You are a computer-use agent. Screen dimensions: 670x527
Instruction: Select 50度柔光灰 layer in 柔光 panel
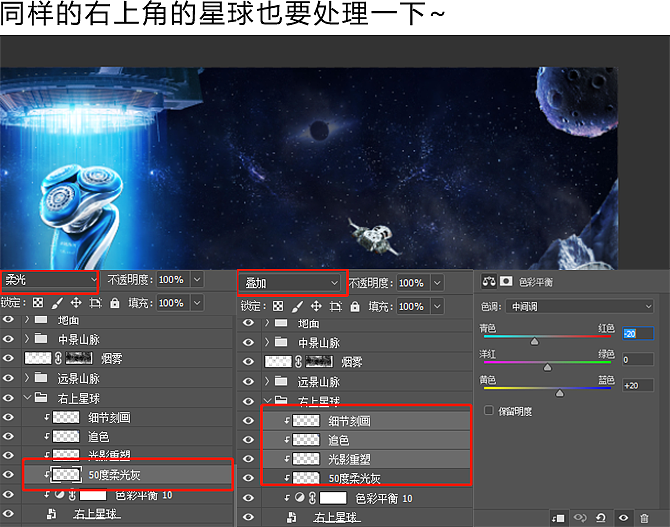pos(127,475)
